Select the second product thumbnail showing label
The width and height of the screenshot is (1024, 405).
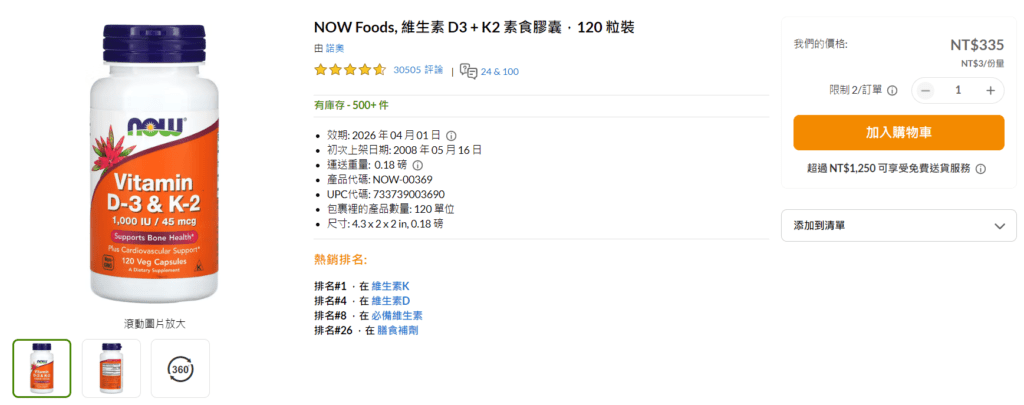click(111, 368)
